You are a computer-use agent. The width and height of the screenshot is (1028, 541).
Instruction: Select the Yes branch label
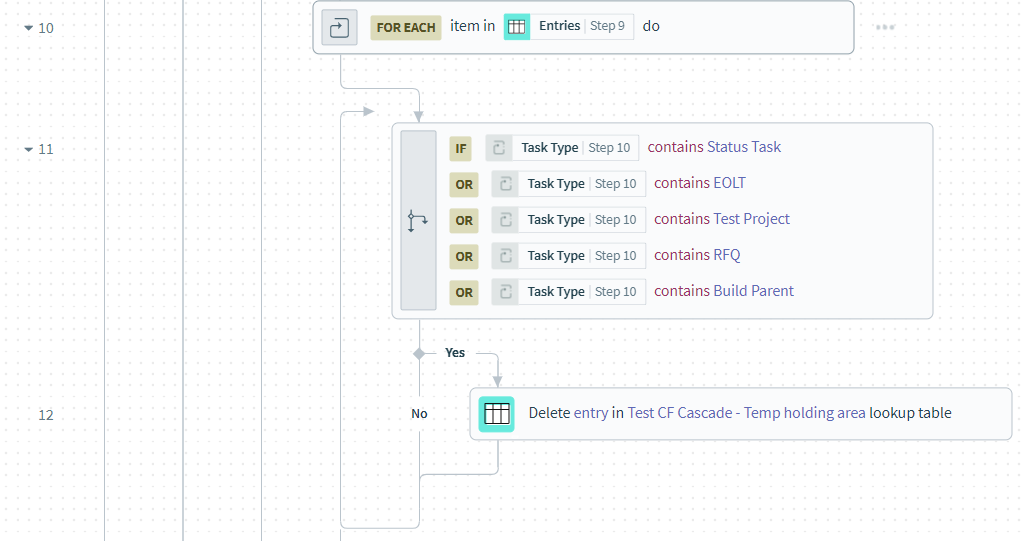click(x=455, y=353)
